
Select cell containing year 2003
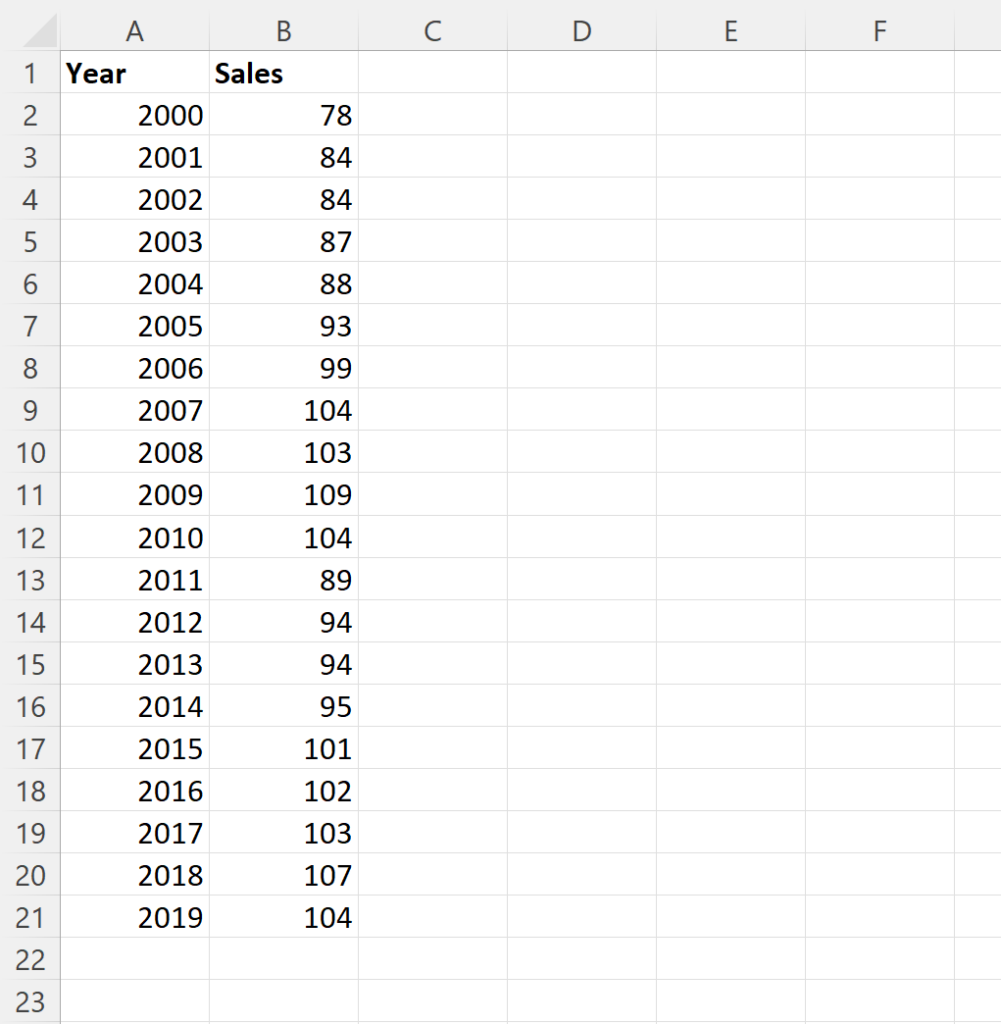click(135, 242)
